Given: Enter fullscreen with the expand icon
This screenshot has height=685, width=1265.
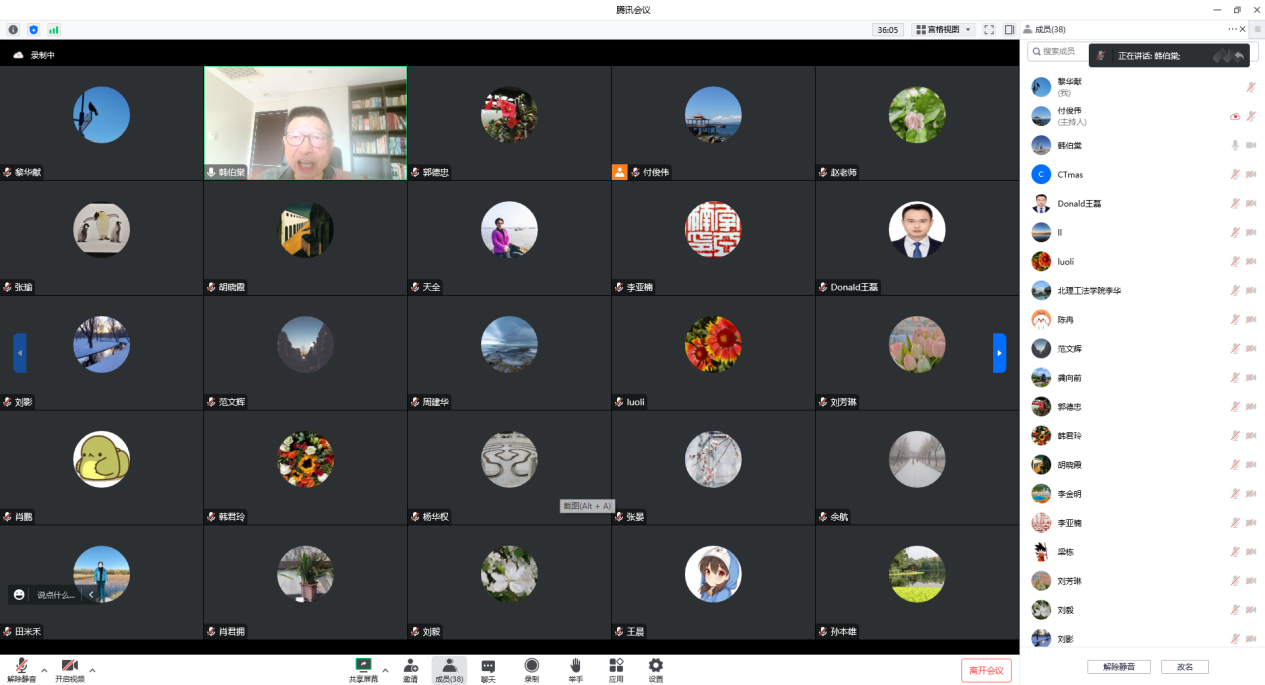Looking at the screenshot, I should (989, 30).
